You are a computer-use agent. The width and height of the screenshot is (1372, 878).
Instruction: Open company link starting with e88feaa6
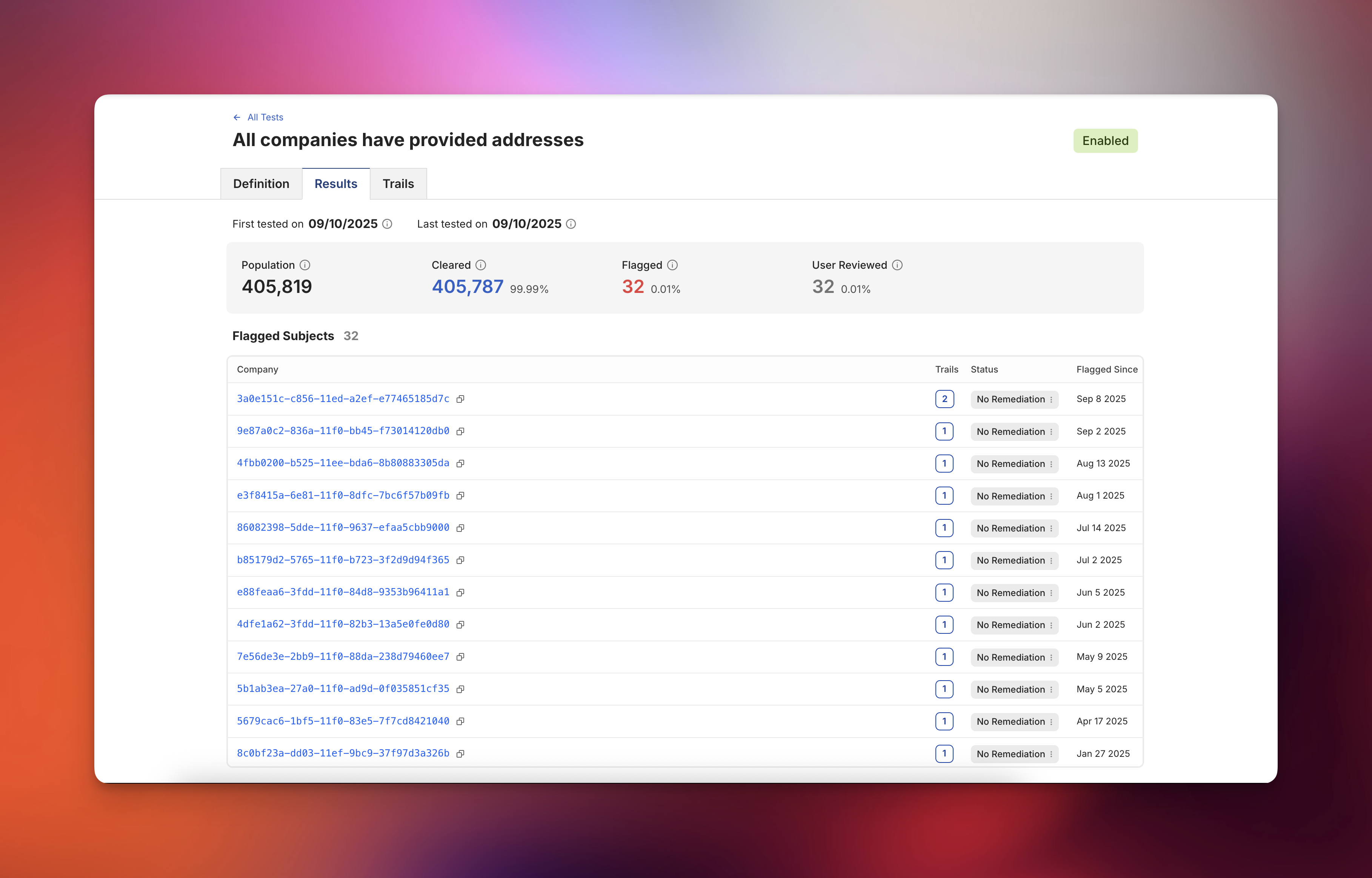[343, 592]
